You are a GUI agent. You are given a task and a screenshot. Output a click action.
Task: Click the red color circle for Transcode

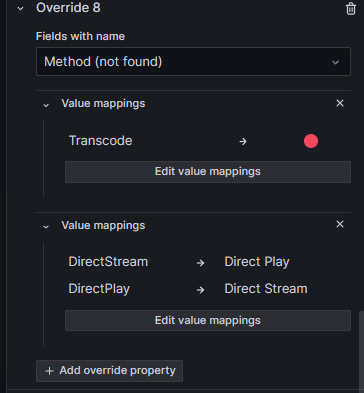coord(311,141)
